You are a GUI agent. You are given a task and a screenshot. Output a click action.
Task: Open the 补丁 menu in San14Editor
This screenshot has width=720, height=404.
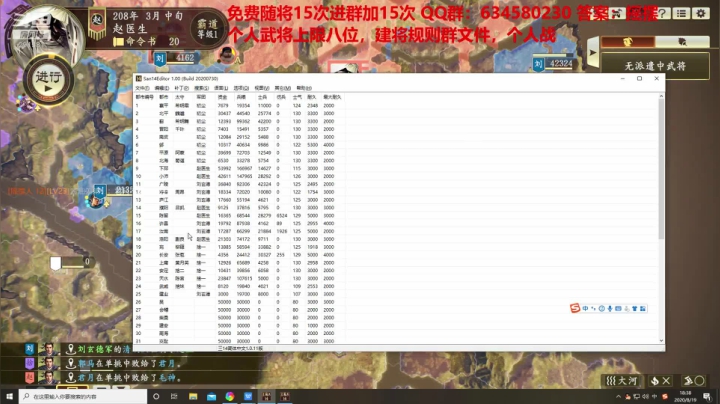(181, 88)
